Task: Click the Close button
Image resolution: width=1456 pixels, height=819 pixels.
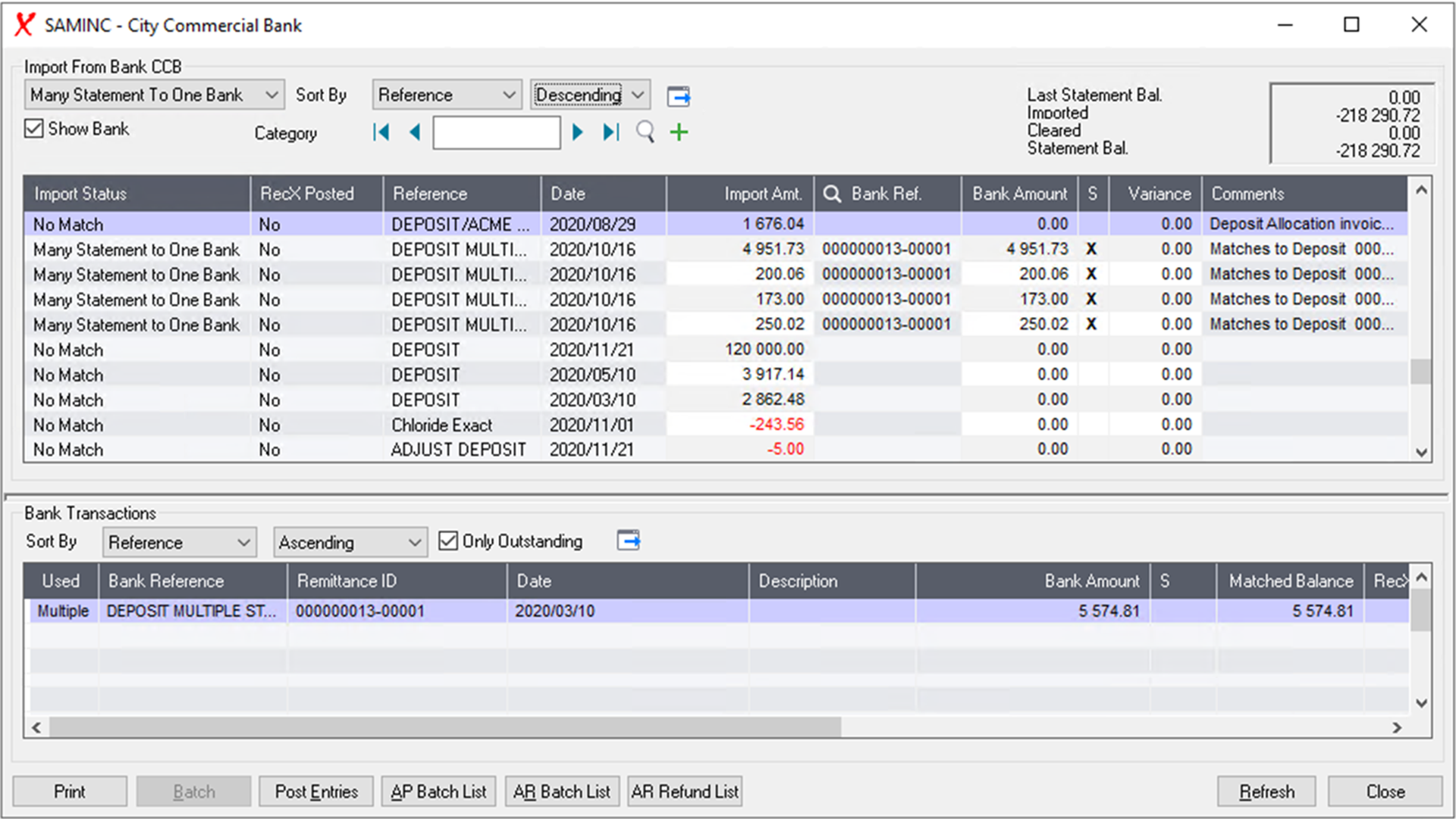Action: point(1385,792)
